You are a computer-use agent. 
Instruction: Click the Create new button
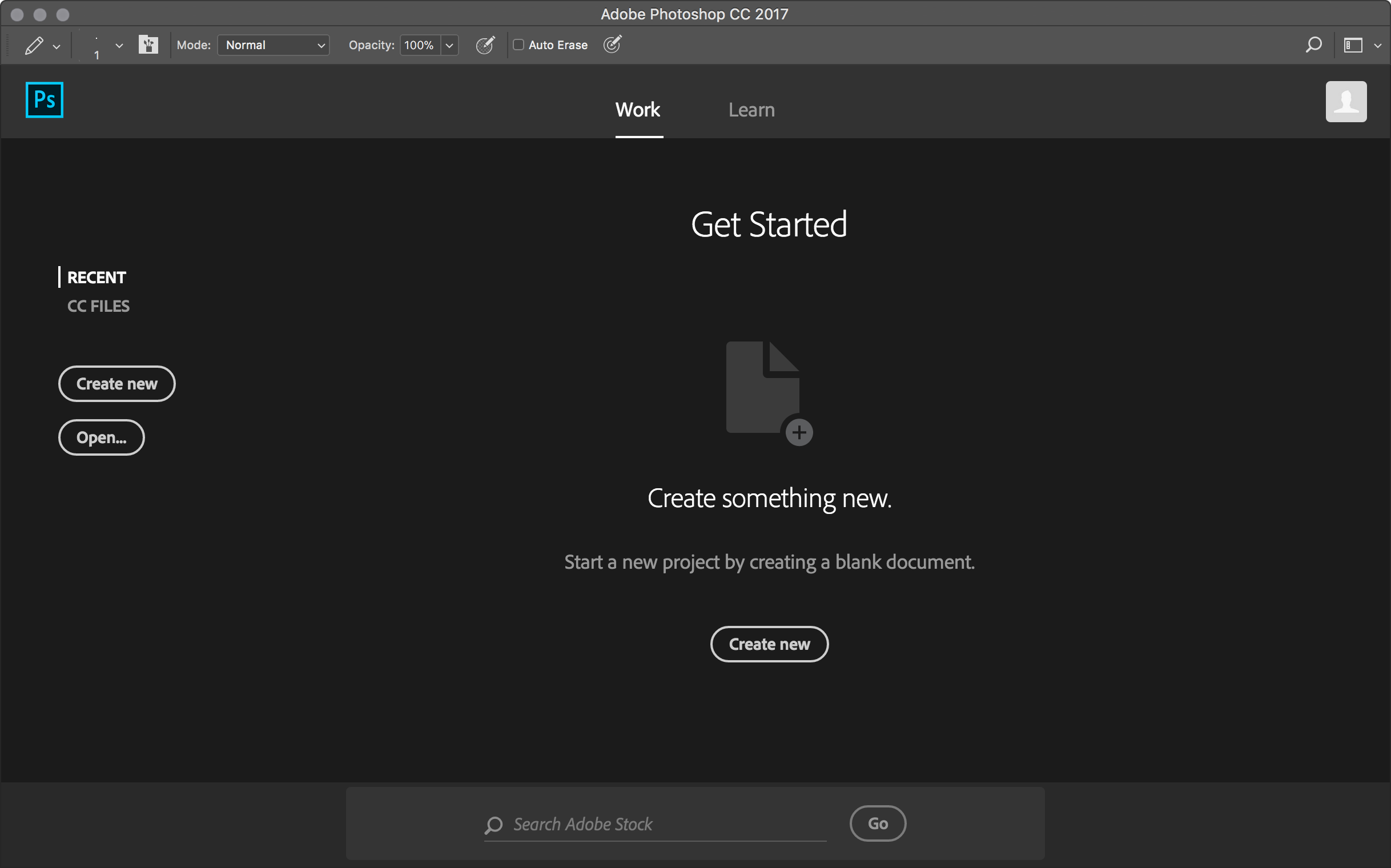coord(769,644)
